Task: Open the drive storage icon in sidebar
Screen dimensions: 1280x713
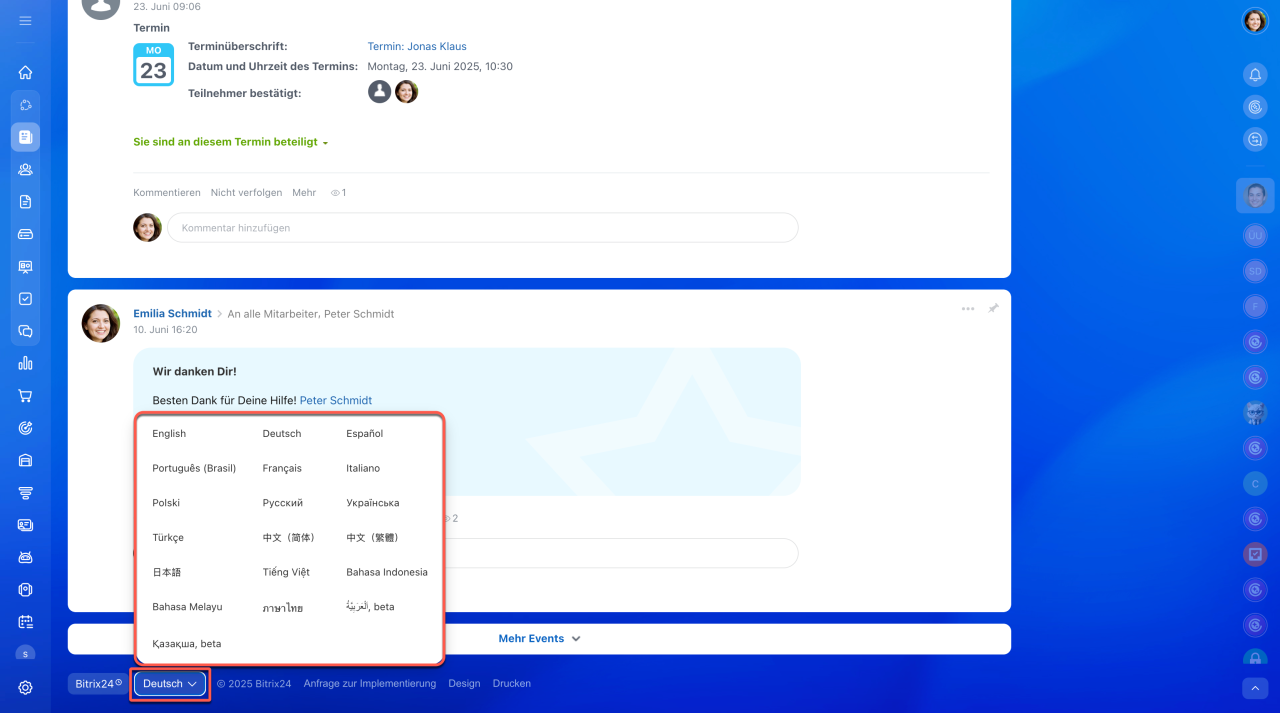Action: (25, 233)
